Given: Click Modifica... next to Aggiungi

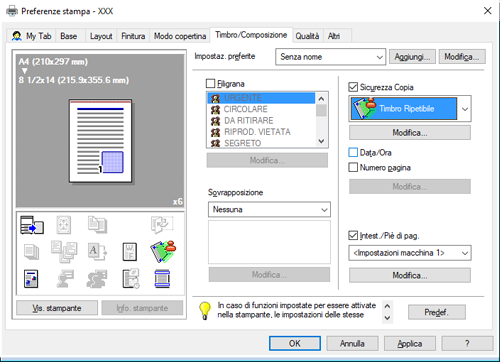Looking at the screenshot, I should 462,57.
